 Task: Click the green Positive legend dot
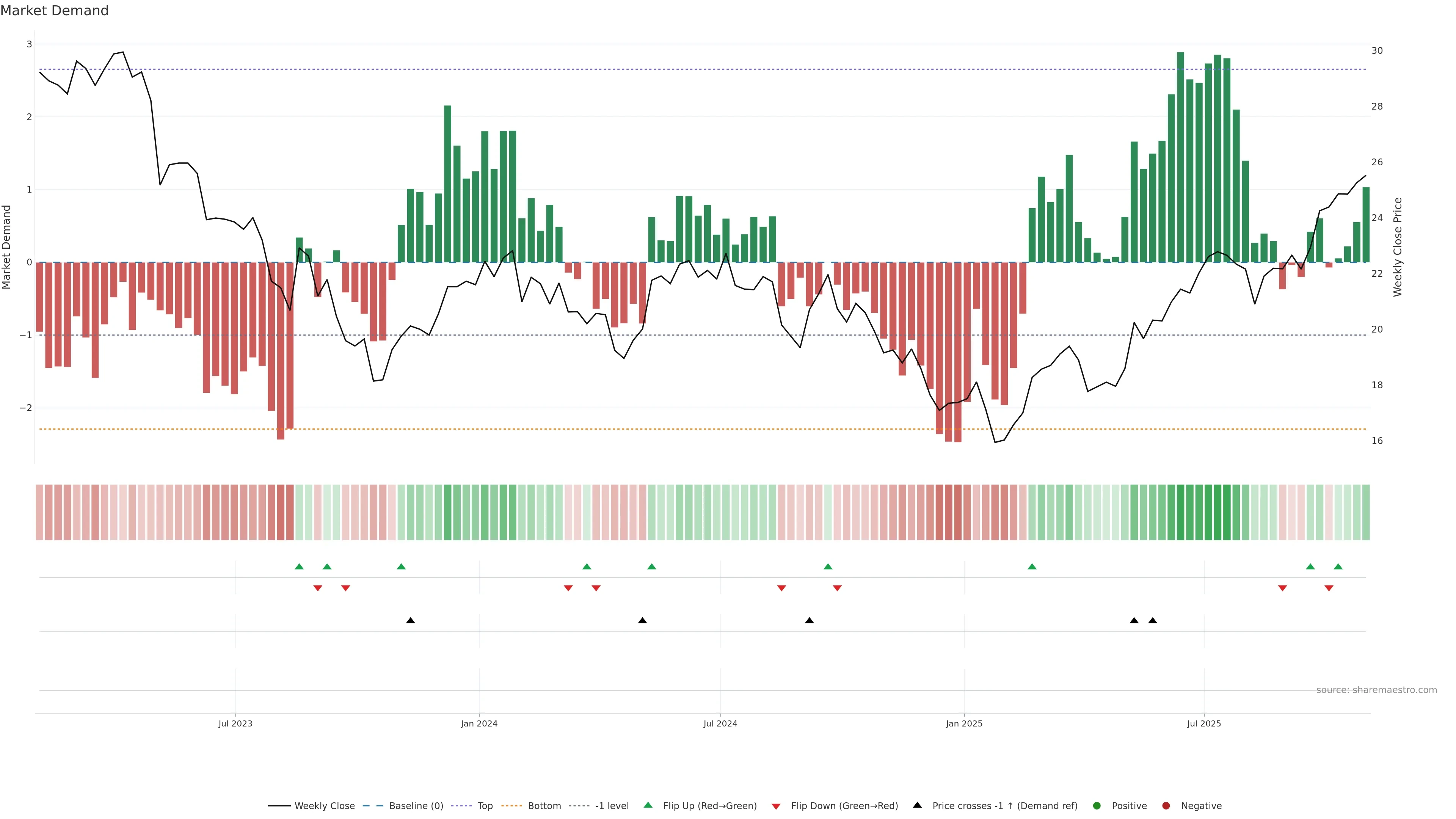(x=1097, y=806)
